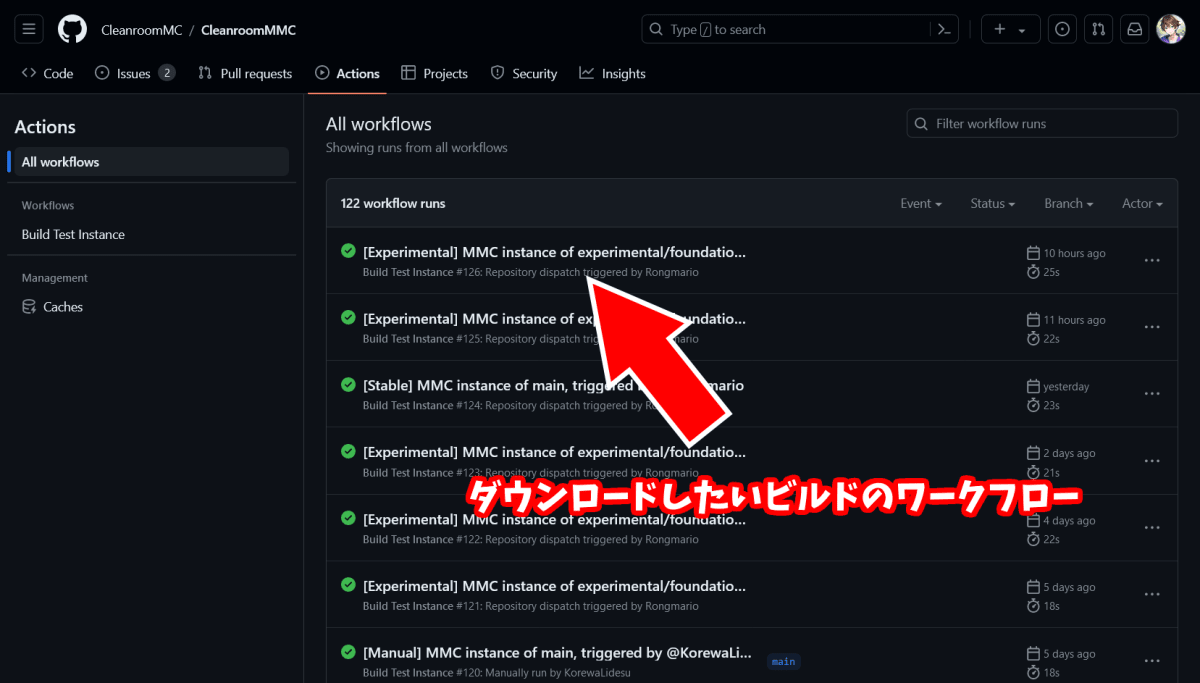Click the calendar icon beside 2 days ago
1200x683 pixels.
coord(1034,453)
